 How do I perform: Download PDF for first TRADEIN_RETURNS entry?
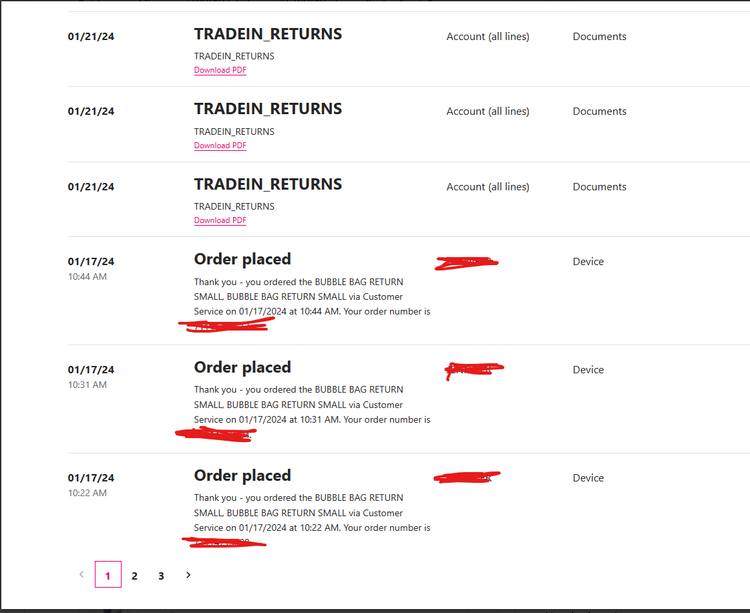220,70
